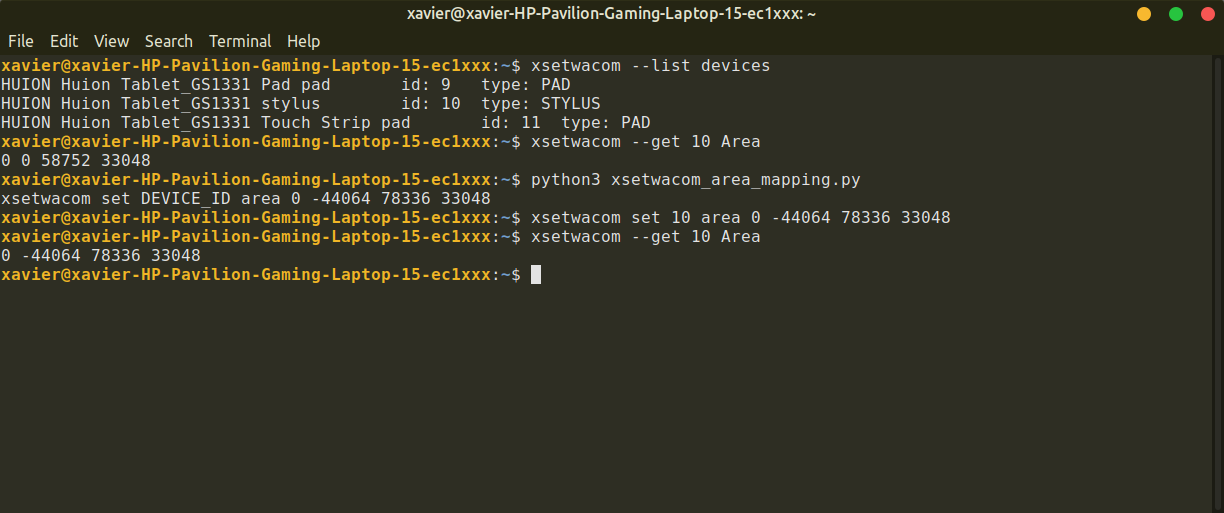Click the 'xsetwacom --list devices' command

650,66
